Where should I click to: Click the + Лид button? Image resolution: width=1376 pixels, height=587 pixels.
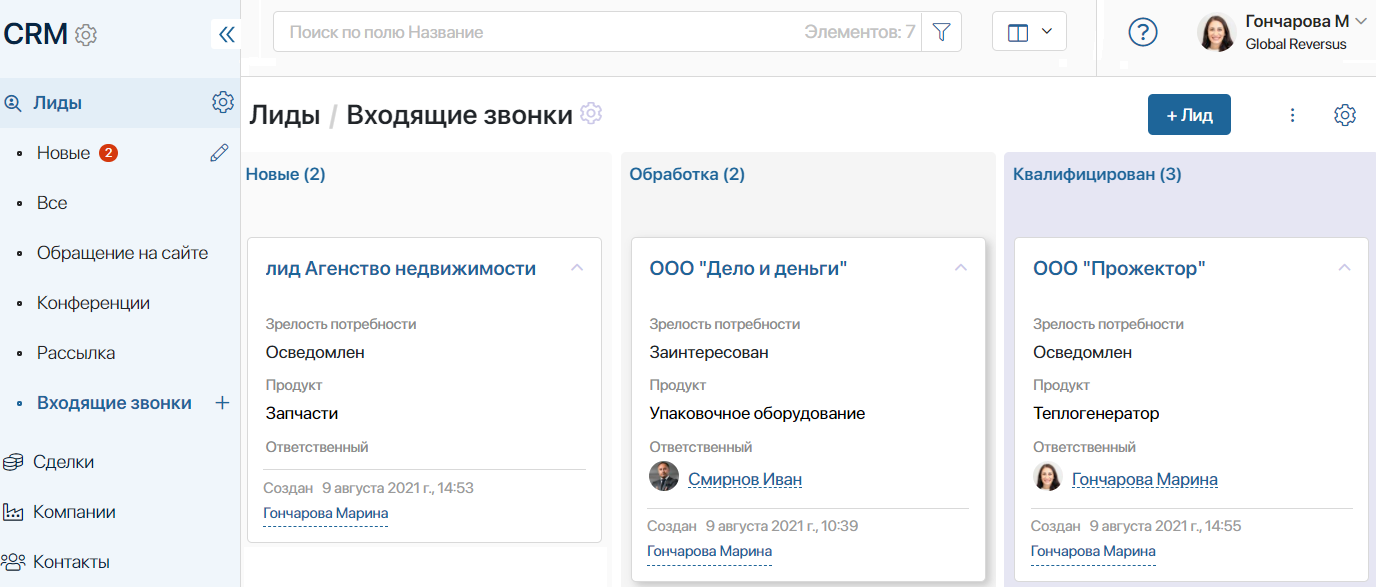1189,114
